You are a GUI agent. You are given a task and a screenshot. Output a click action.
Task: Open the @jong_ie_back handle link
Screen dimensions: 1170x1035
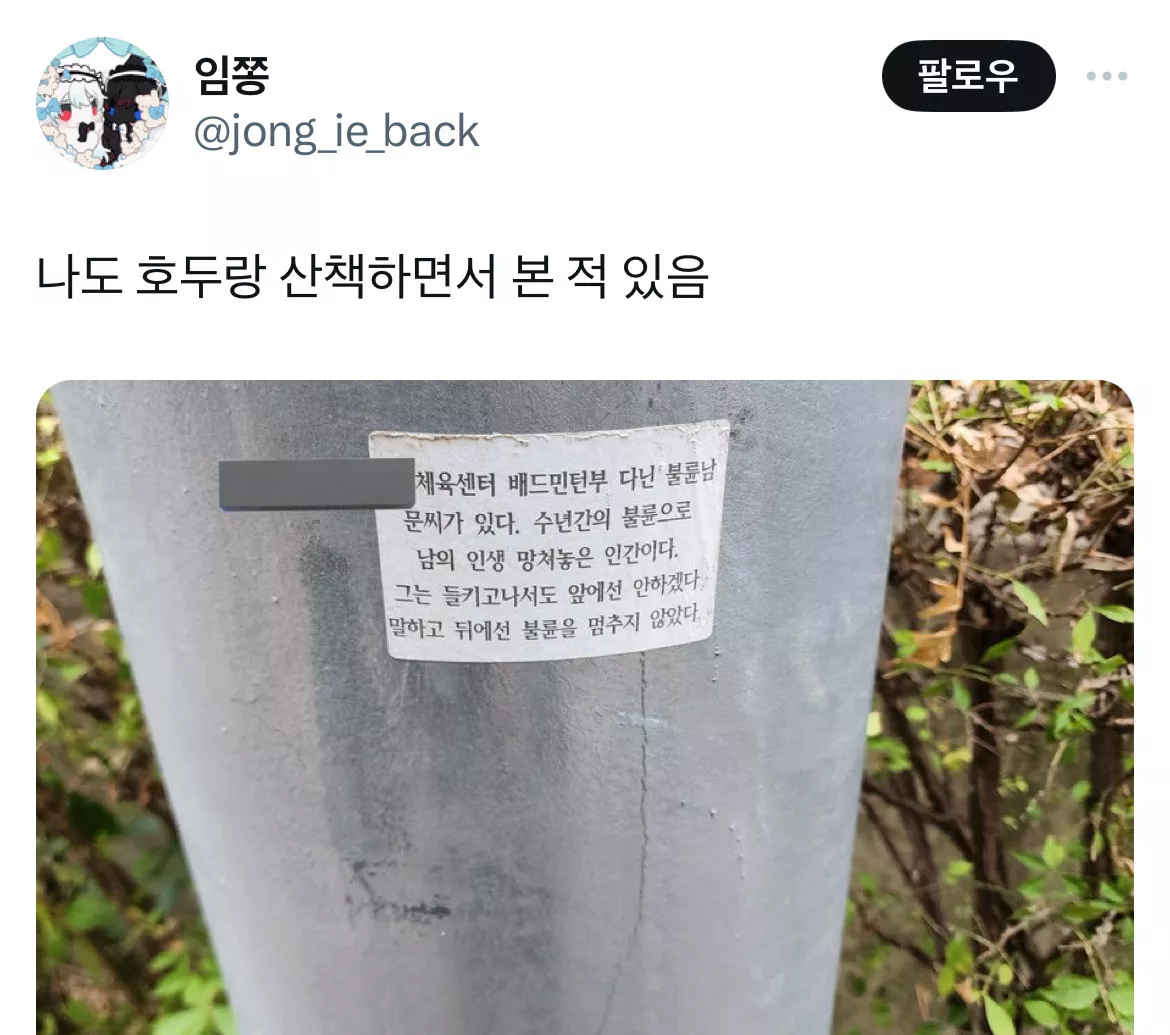point(336,132)
